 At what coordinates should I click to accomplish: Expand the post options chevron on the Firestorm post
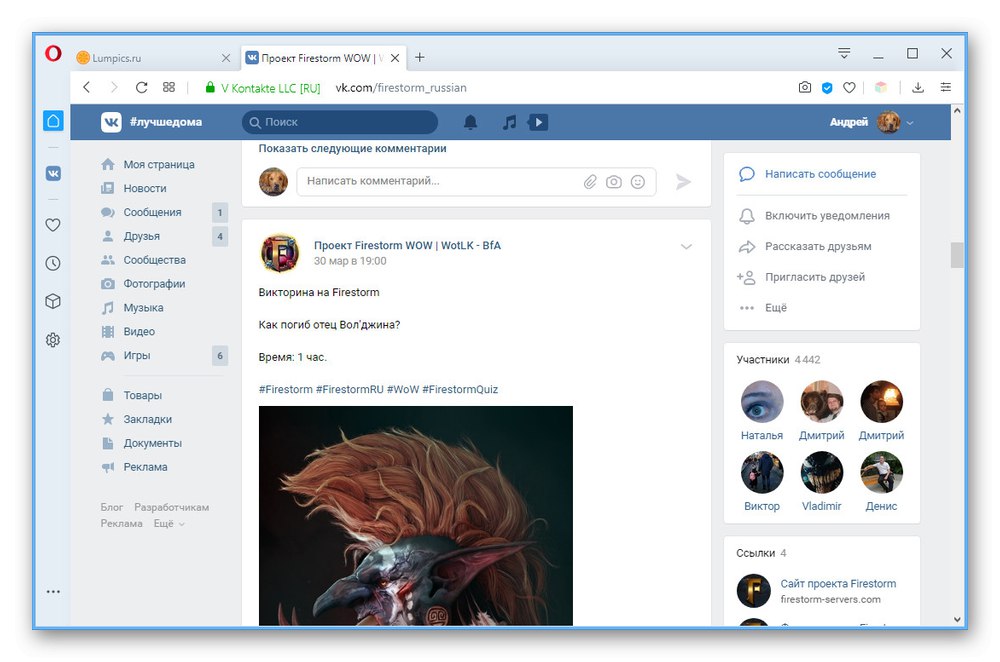pos(686,247)
